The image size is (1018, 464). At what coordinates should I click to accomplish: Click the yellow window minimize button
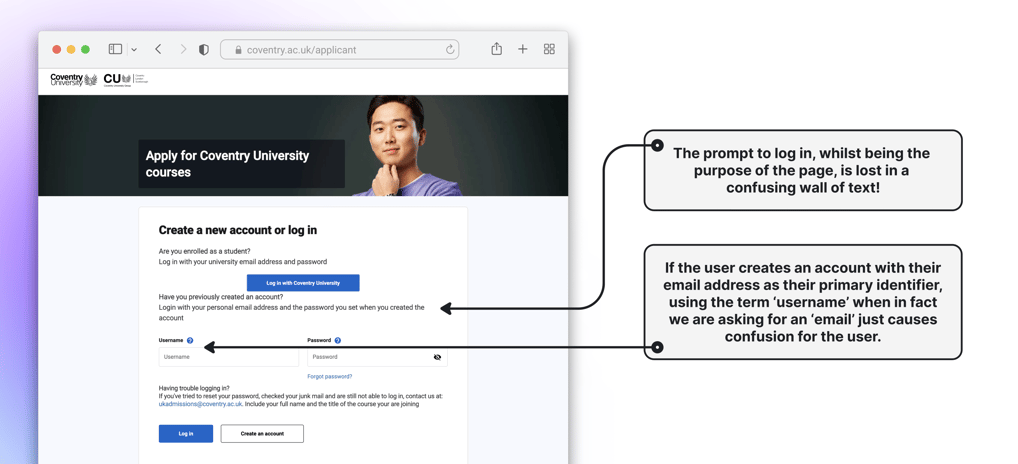coord(71,49)
